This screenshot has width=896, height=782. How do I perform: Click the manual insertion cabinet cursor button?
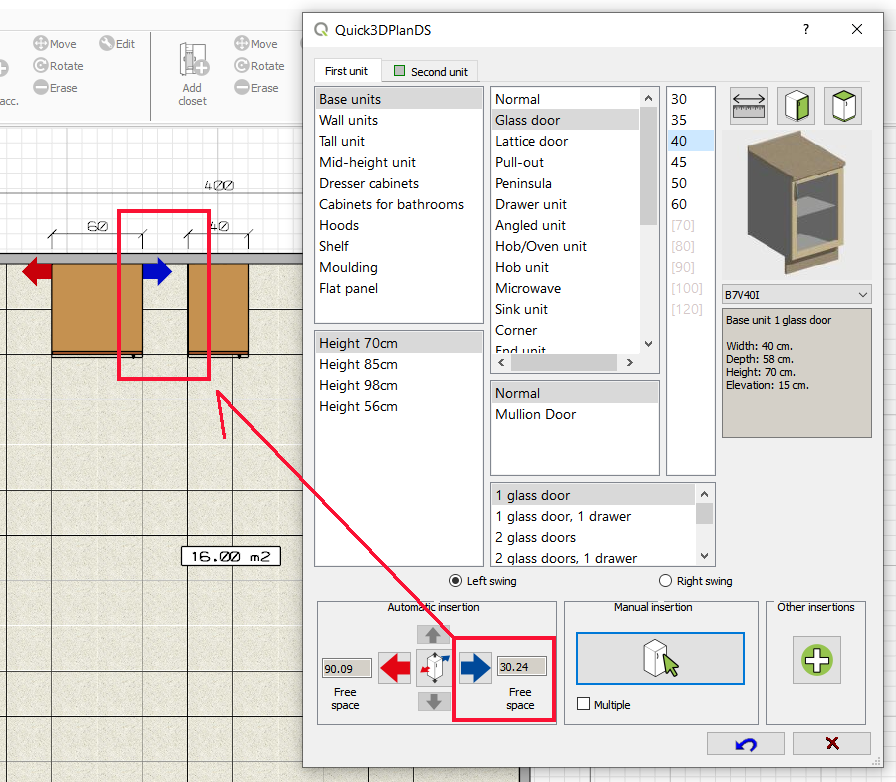point(660,659)
